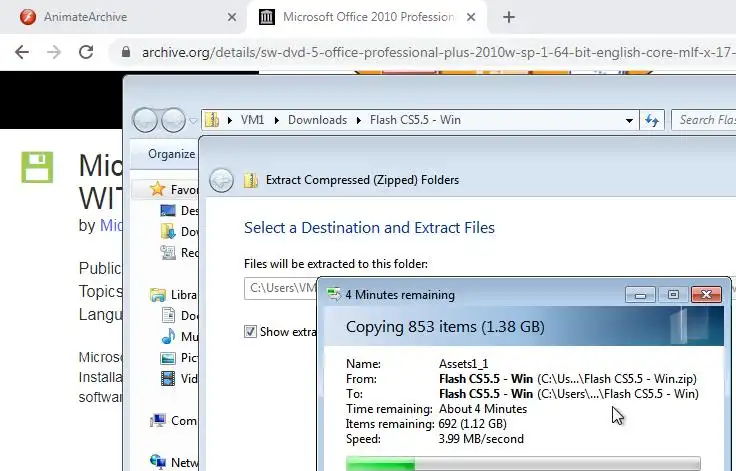The width and height of the screenshot is (736, 471).
Task: Click the extraction destination path field
Action: [x=281, y=288]
